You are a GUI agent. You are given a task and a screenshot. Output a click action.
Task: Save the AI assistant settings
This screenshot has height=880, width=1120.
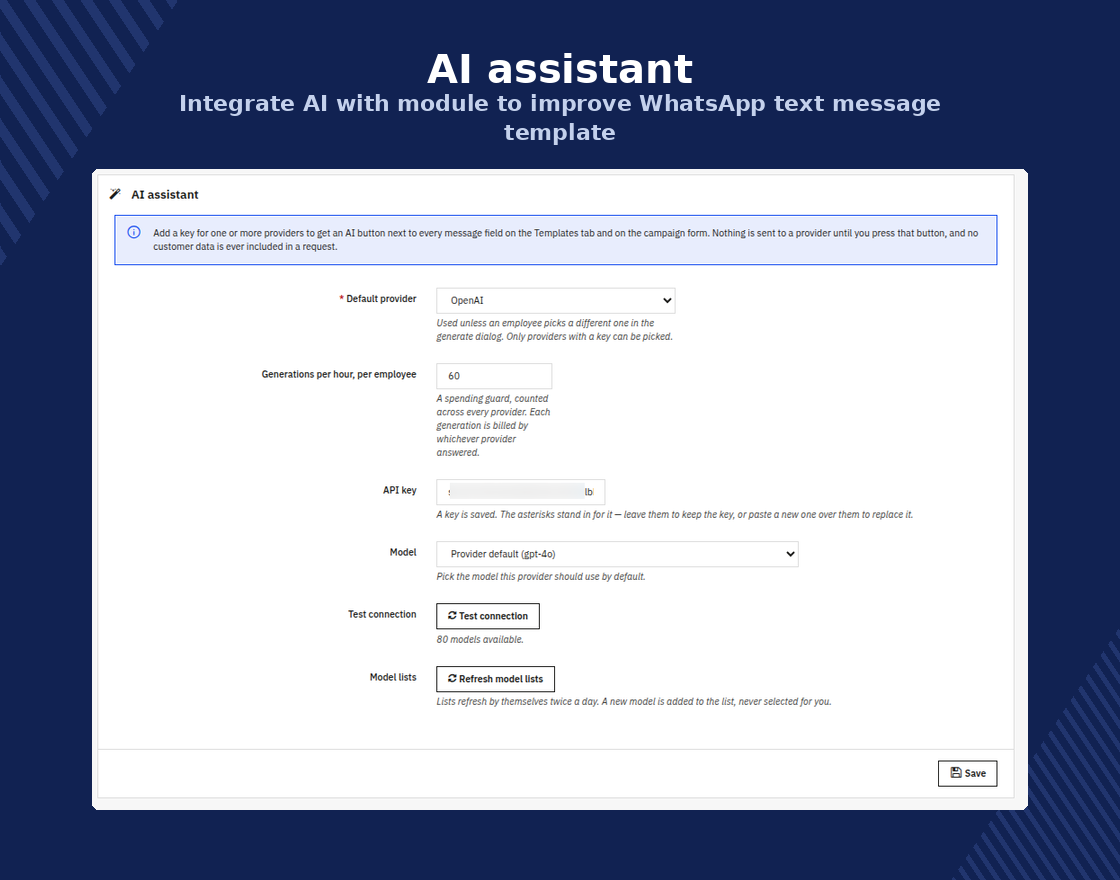click(x=968, y=774)
